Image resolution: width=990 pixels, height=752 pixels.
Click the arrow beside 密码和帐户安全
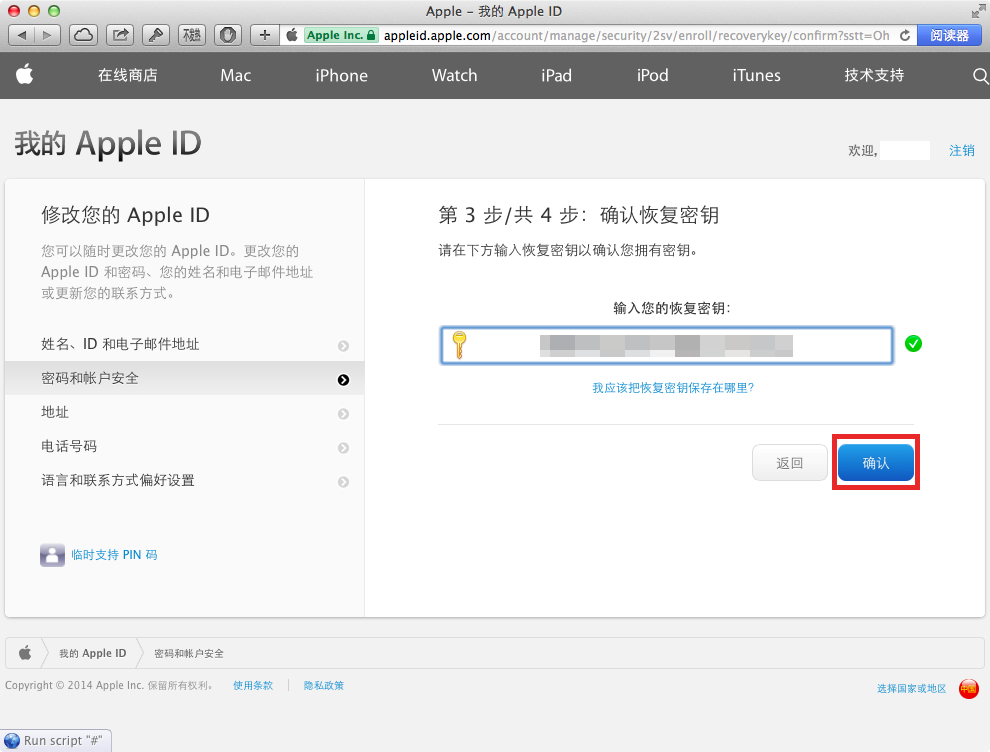click(x=343, y=379)
